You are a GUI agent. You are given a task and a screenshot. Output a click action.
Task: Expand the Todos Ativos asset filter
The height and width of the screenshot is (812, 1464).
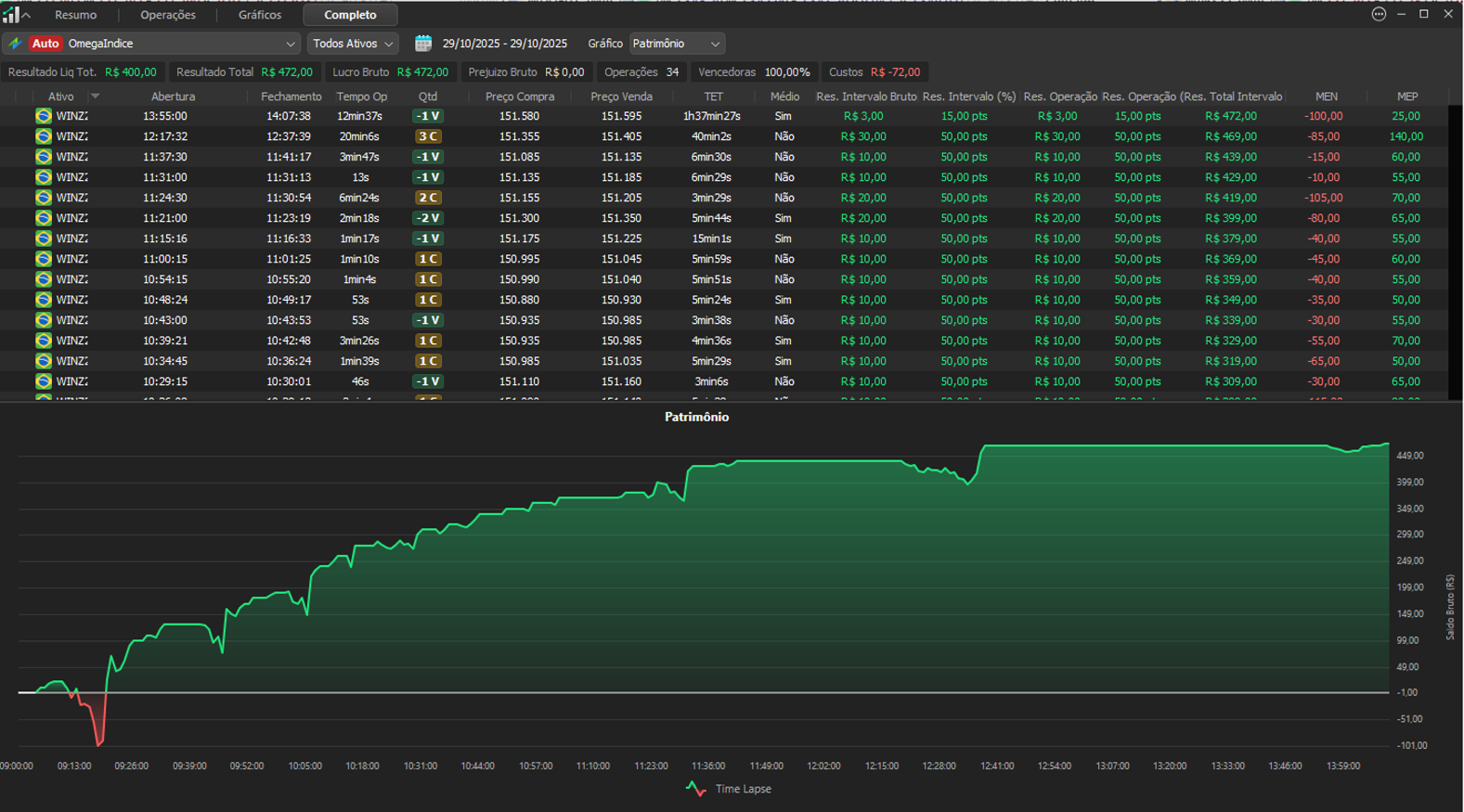click(x=354, y=44)
